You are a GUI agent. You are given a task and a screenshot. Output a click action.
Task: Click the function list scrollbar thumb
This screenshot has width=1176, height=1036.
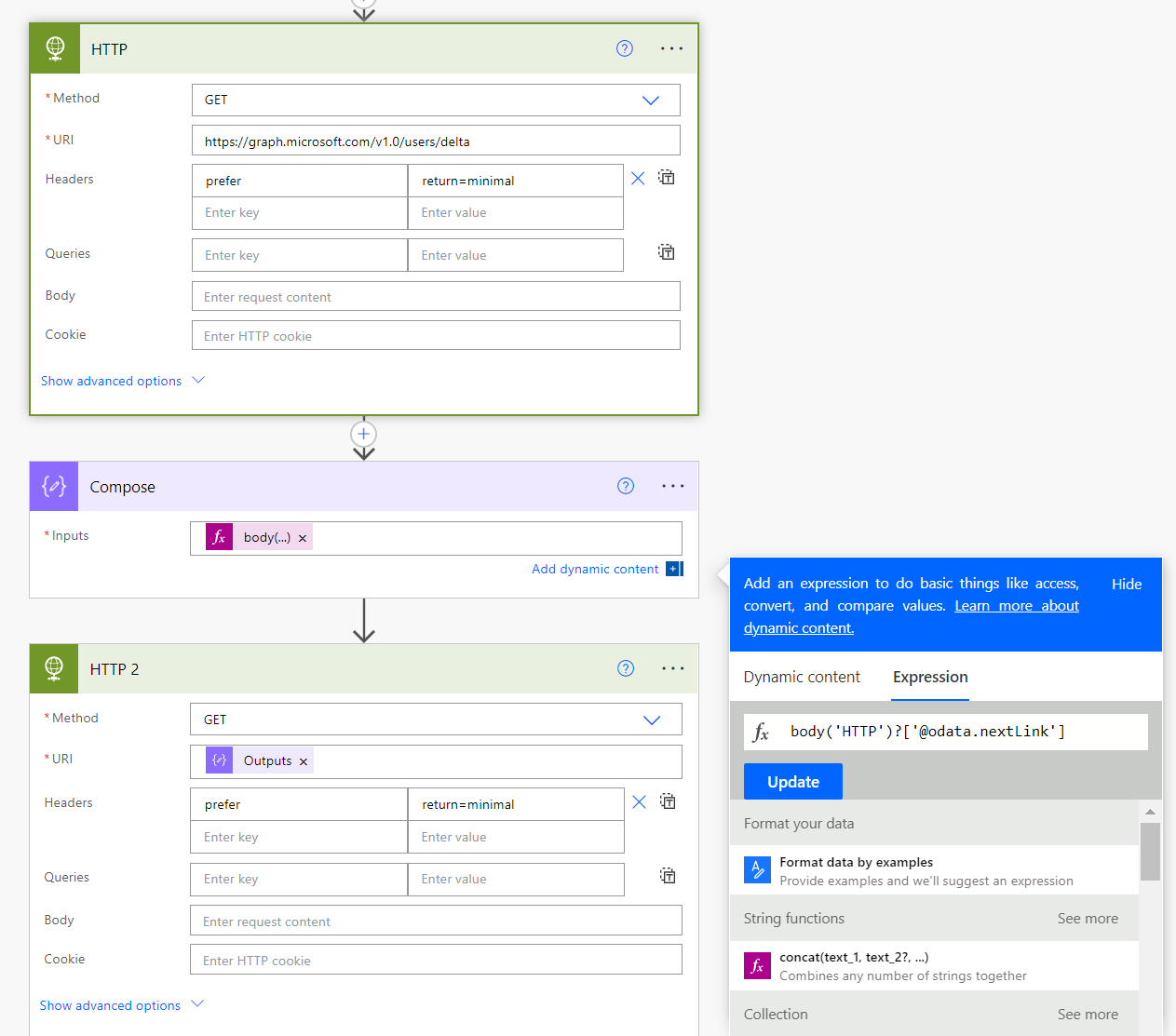1150,852
